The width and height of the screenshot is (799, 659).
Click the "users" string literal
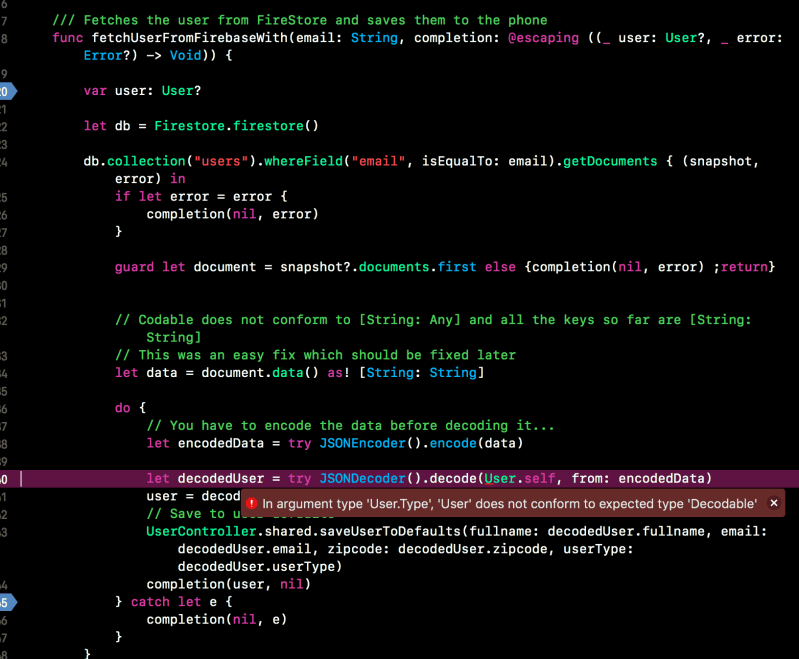pyautogui.click(x=221, y=161)
